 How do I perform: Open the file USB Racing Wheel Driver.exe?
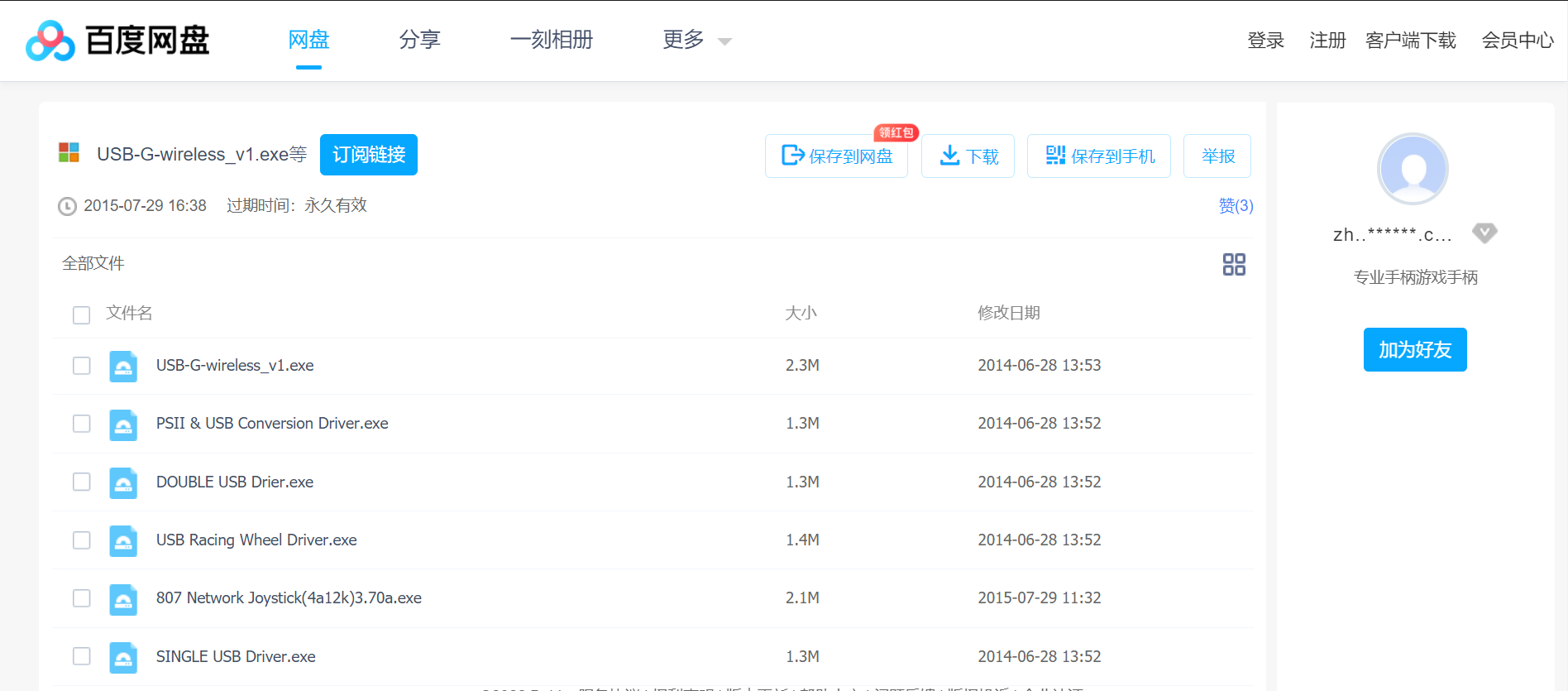point(256,540)
